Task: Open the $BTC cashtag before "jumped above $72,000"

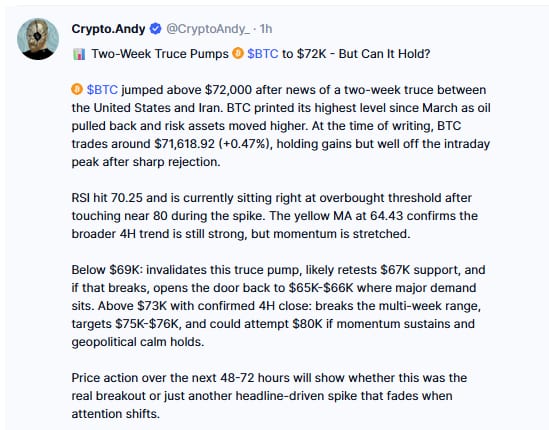Action: tap(102, 90)
